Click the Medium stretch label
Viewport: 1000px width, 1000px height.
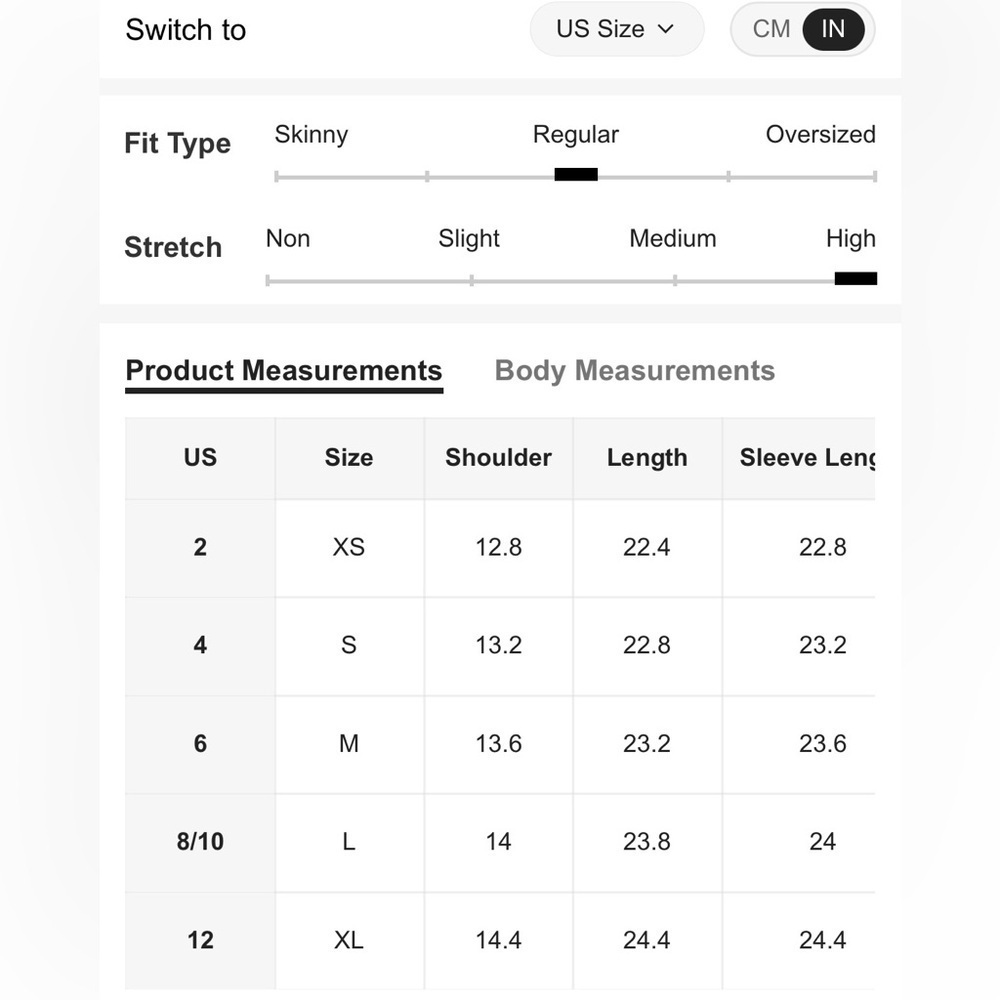pyautogui.click(x=673, y=239)
